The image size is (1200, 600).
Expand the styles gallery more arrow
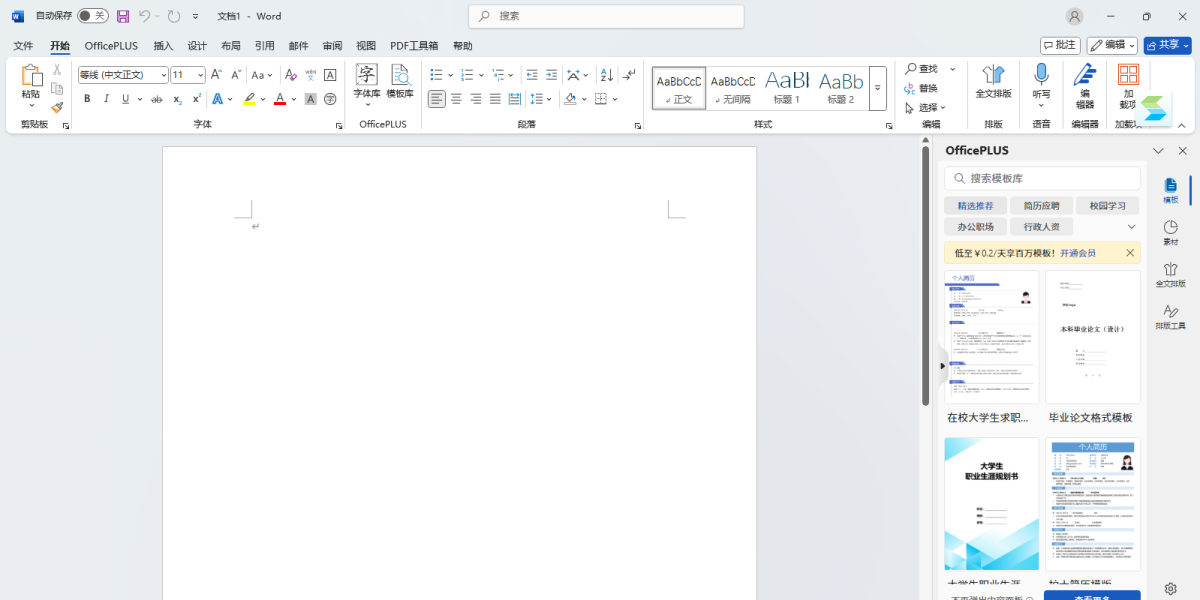pos(877,88)
